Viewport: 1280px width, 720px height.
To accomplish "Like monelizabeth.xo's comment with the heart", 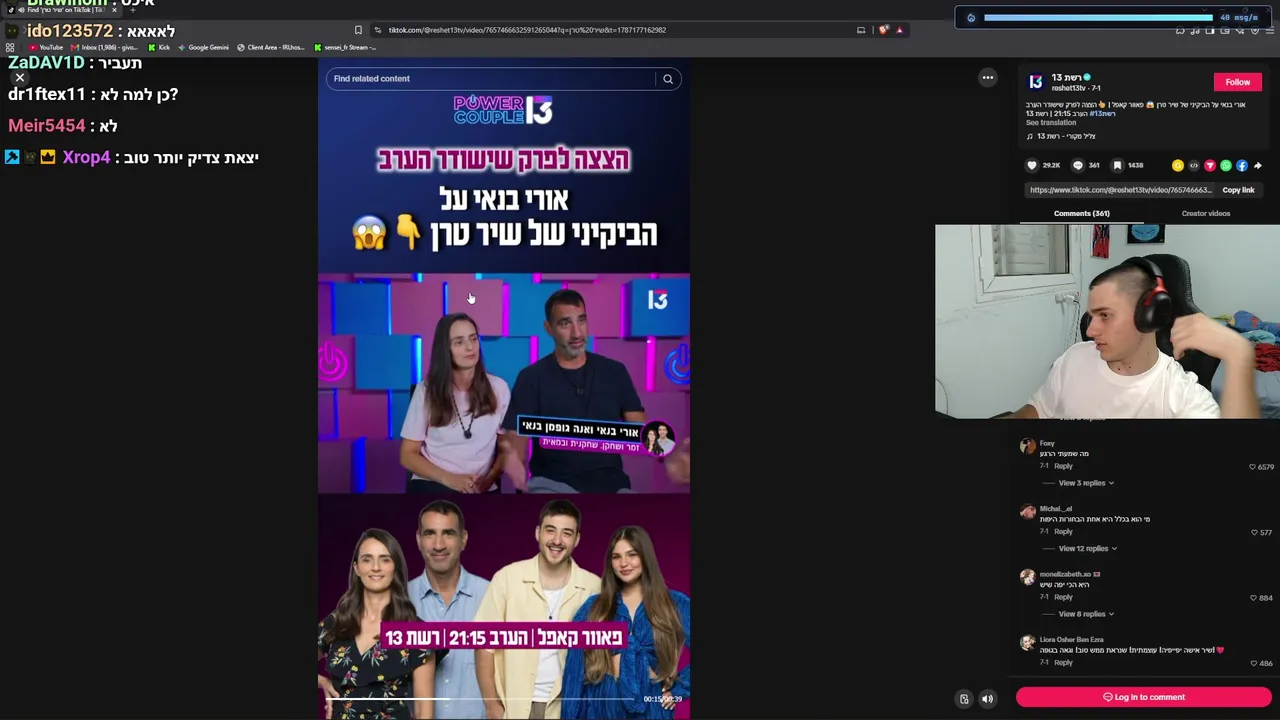I will pyautogui.click(x=1253, y=598).
